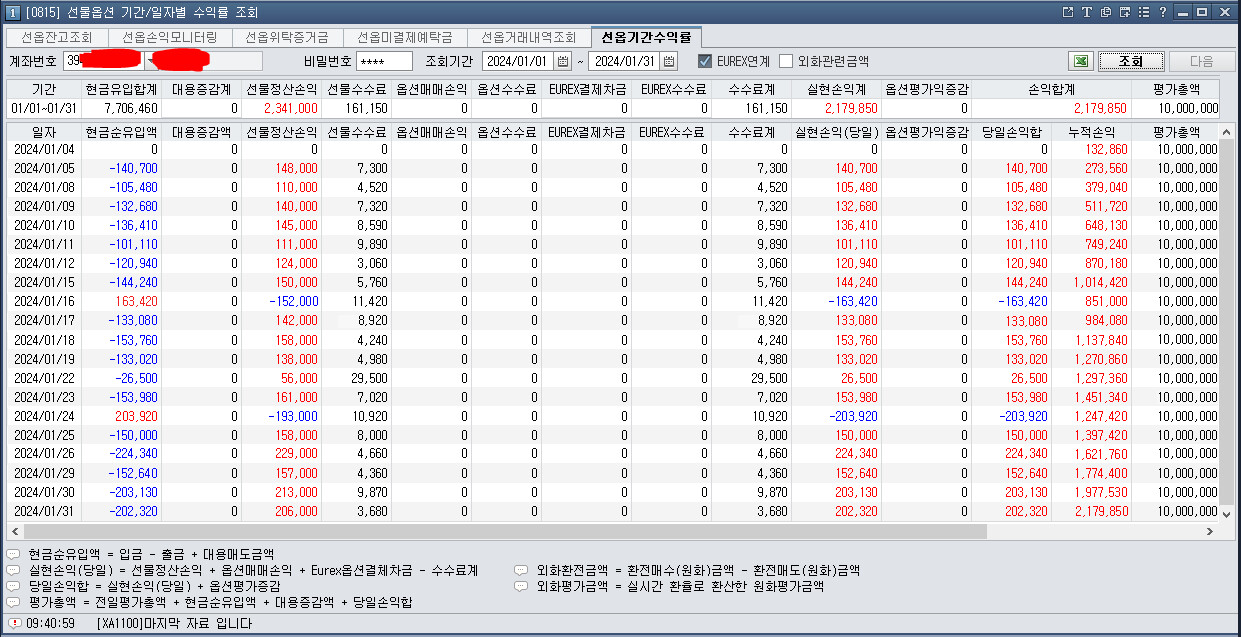Enable the 외화관련금액 checkbox
Screen dimensions: 1241x637
786,61
